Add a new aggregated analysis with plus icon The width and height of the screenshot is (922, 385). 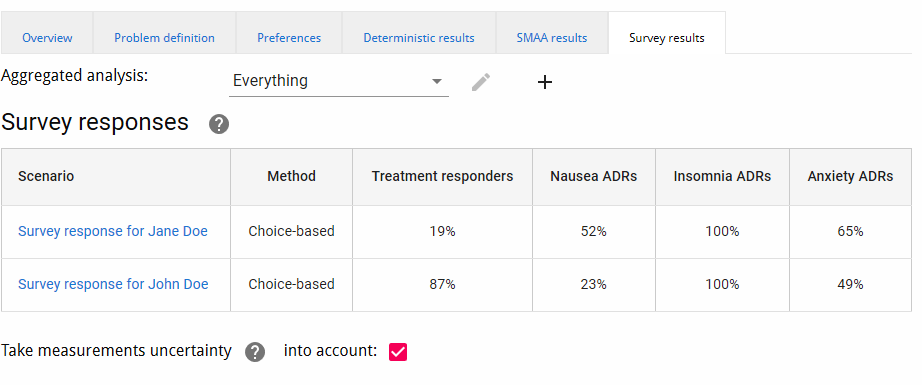tap(545, 82)
